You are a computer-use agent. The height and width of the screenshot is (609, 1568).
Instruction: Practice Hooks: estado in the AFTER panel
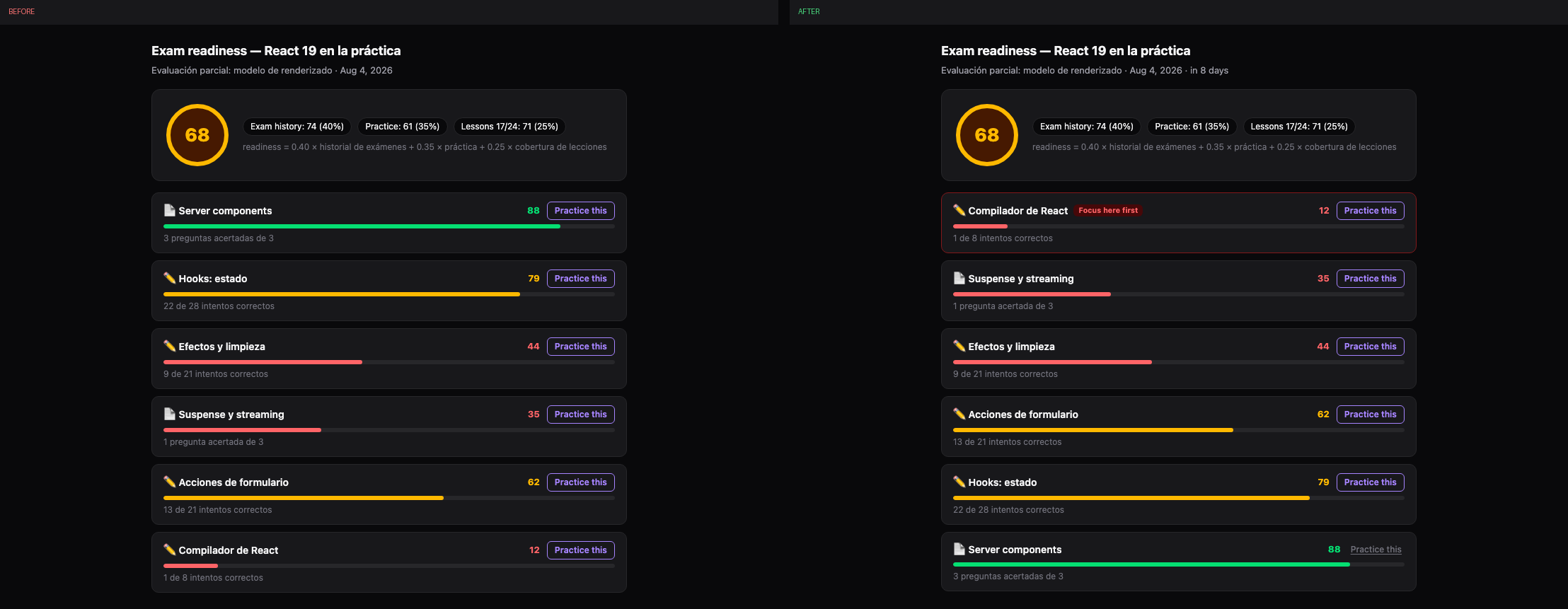[1371, 482]
